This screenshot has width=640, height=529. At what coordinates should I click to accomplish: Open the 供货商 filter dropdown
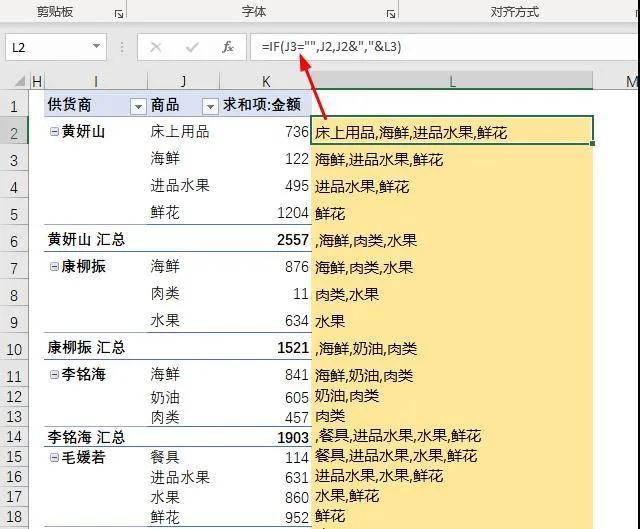click(x=138, y=107)
